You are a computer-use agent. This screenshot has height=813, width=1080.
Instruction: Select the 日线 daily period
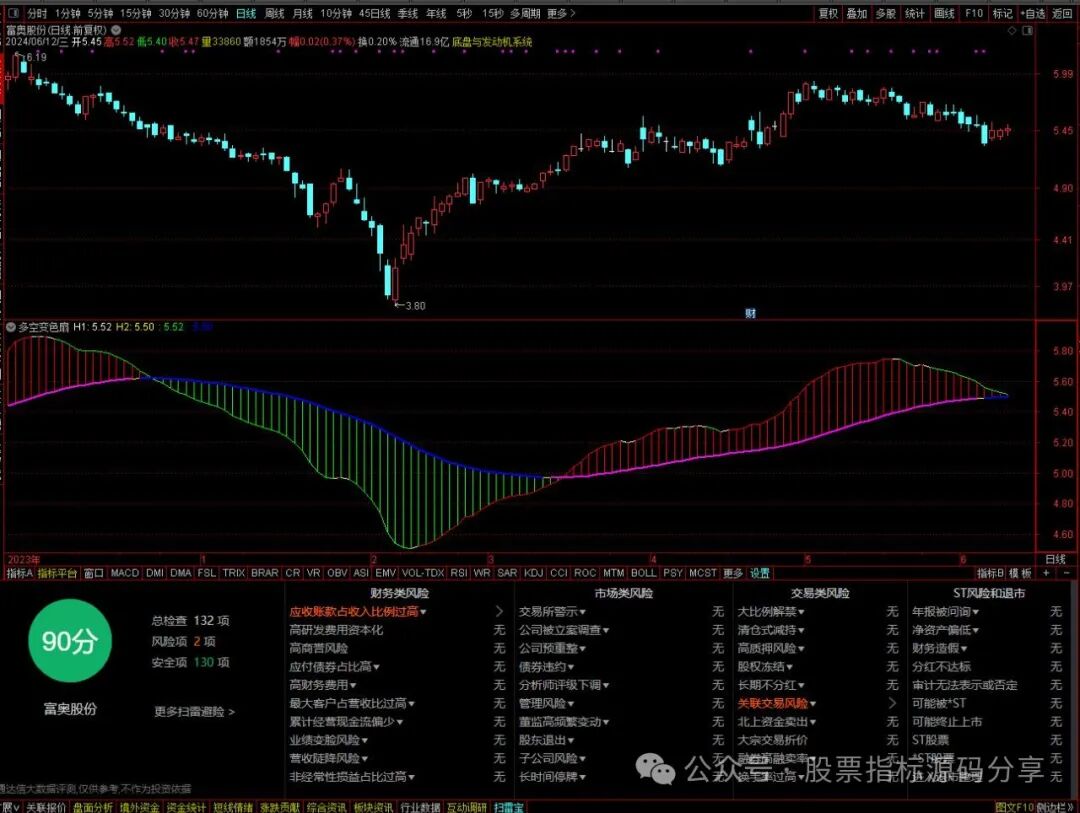point(246,13)
